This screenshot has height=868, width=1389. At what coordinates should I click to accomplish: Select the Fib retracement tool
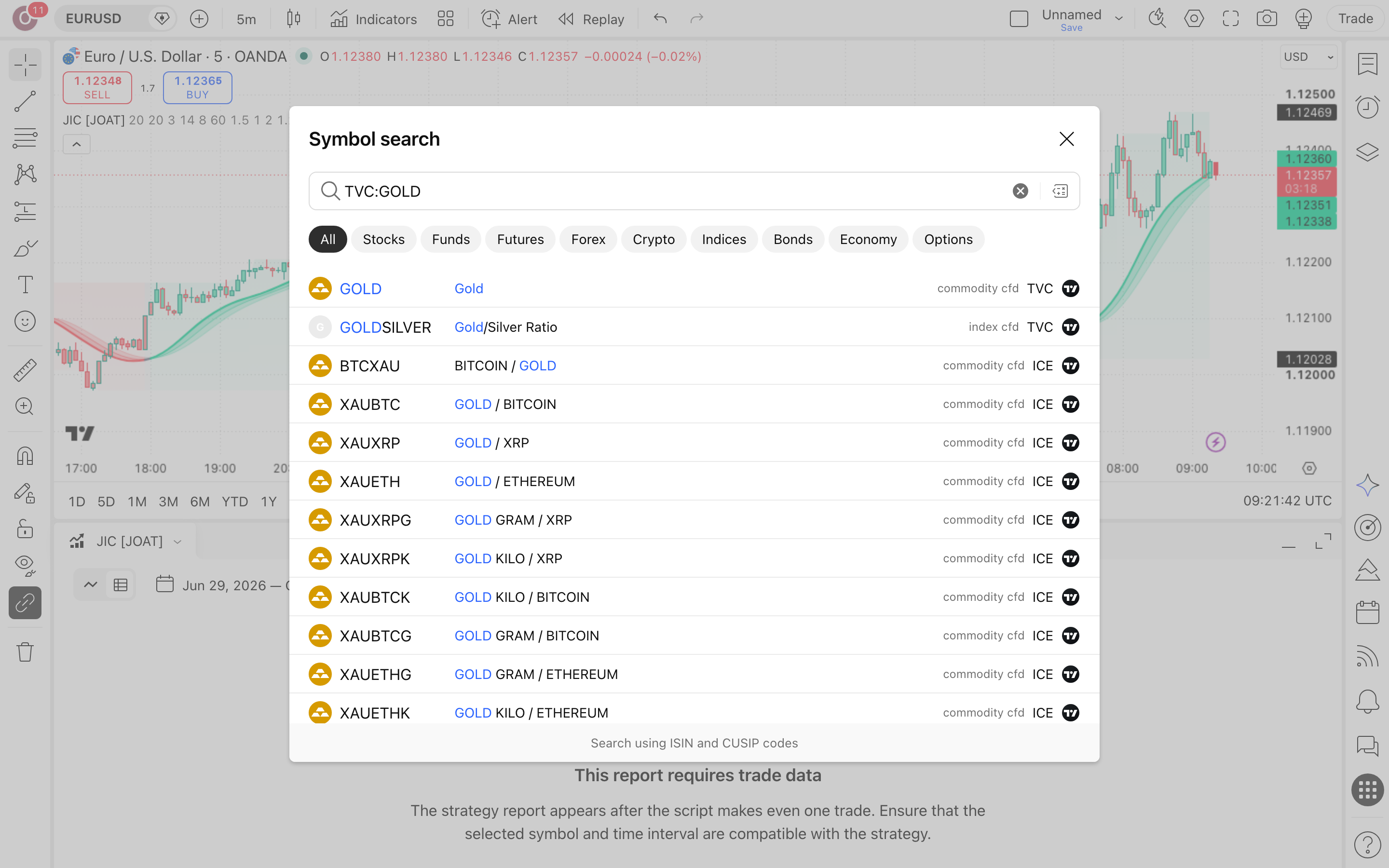25,138
